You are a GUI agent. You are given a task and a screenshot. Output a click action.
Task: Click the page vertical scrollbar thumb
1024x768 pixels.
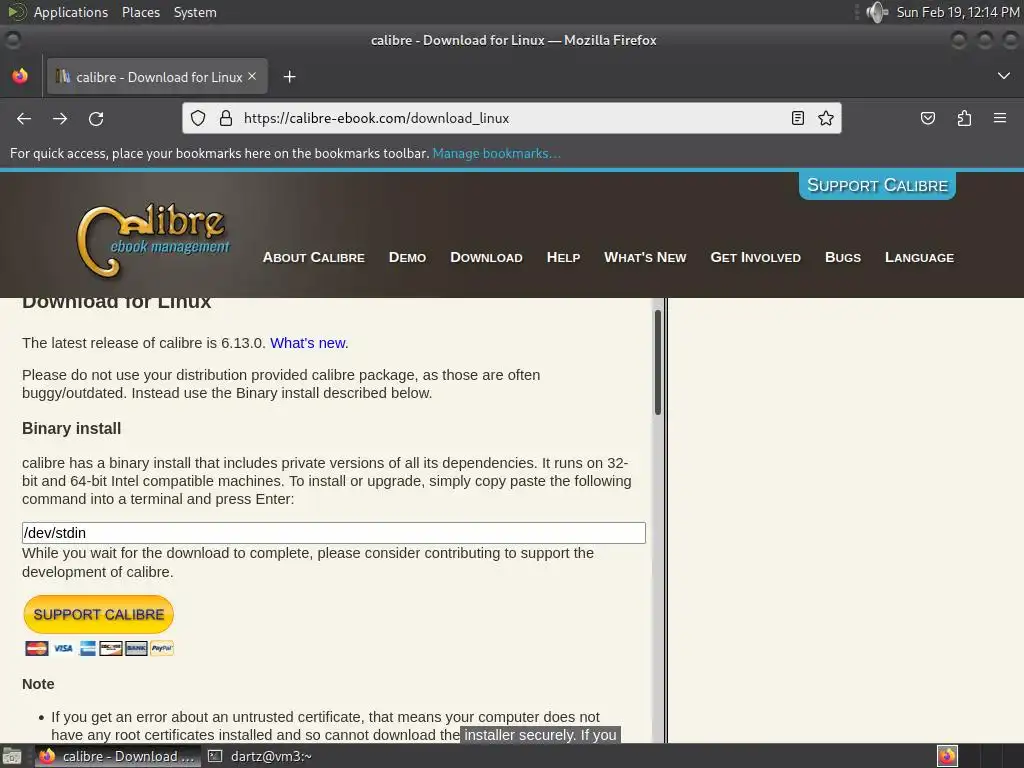point(658,362)
